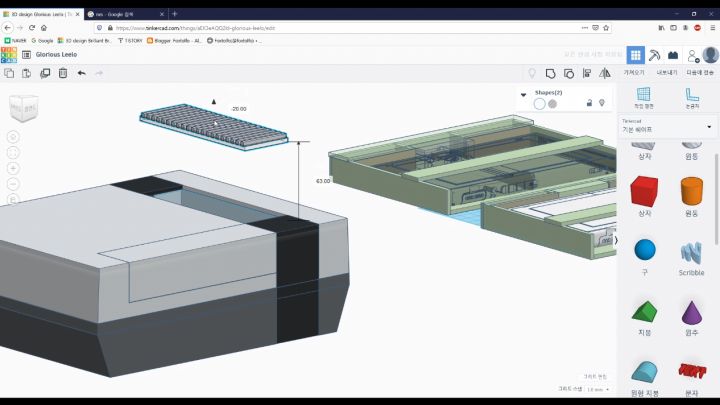Click the Tinkercad logo

(9, 55)
